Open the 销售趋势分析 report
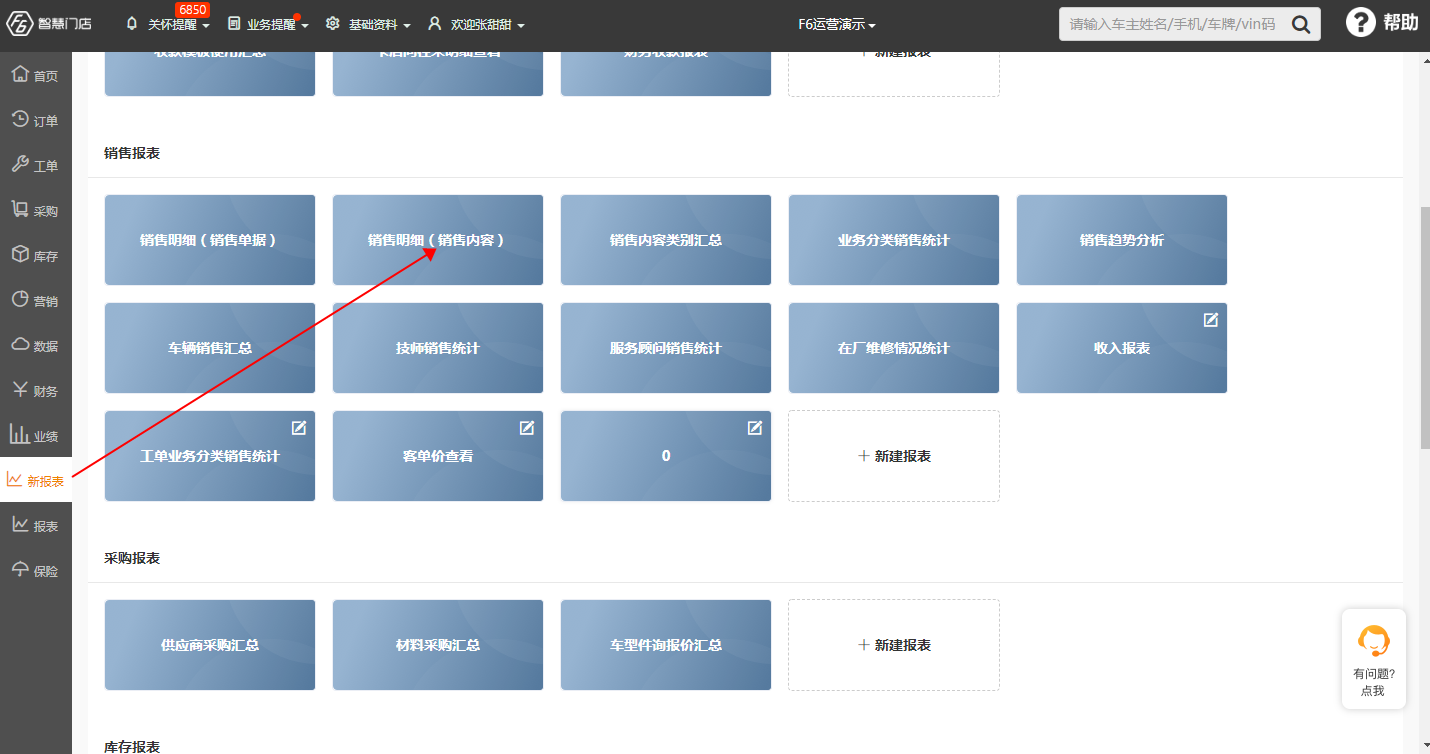 tap(1122, 240)
